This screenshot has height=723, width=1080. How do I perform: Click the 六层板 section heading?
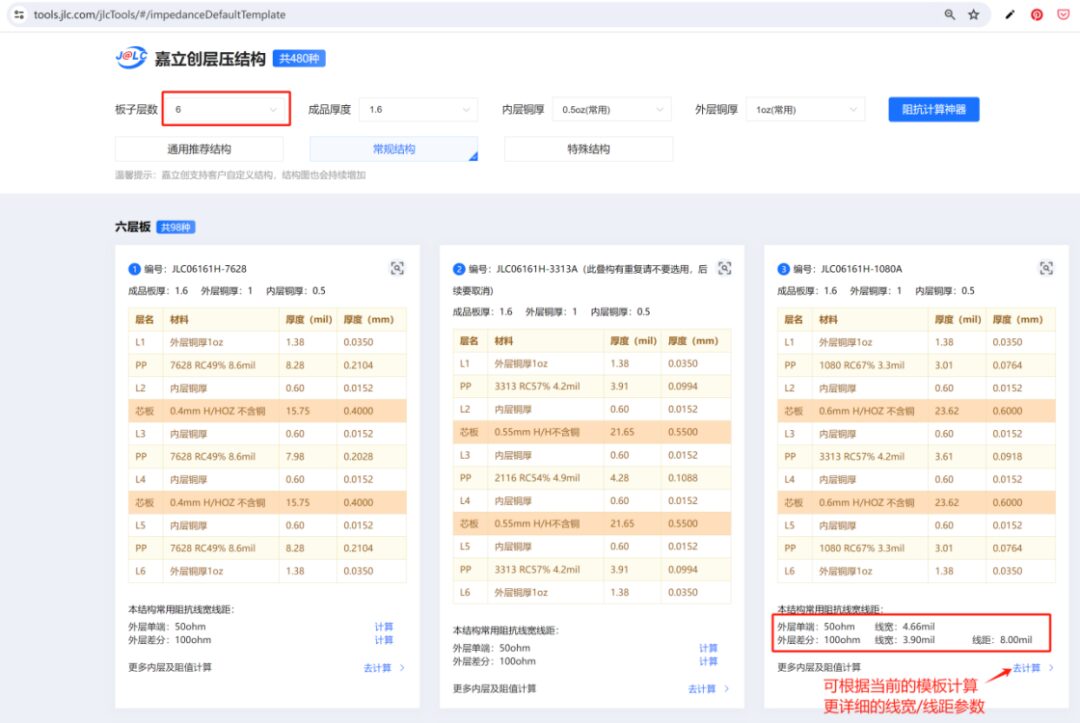pyautogui.click(x=132, y=227)
